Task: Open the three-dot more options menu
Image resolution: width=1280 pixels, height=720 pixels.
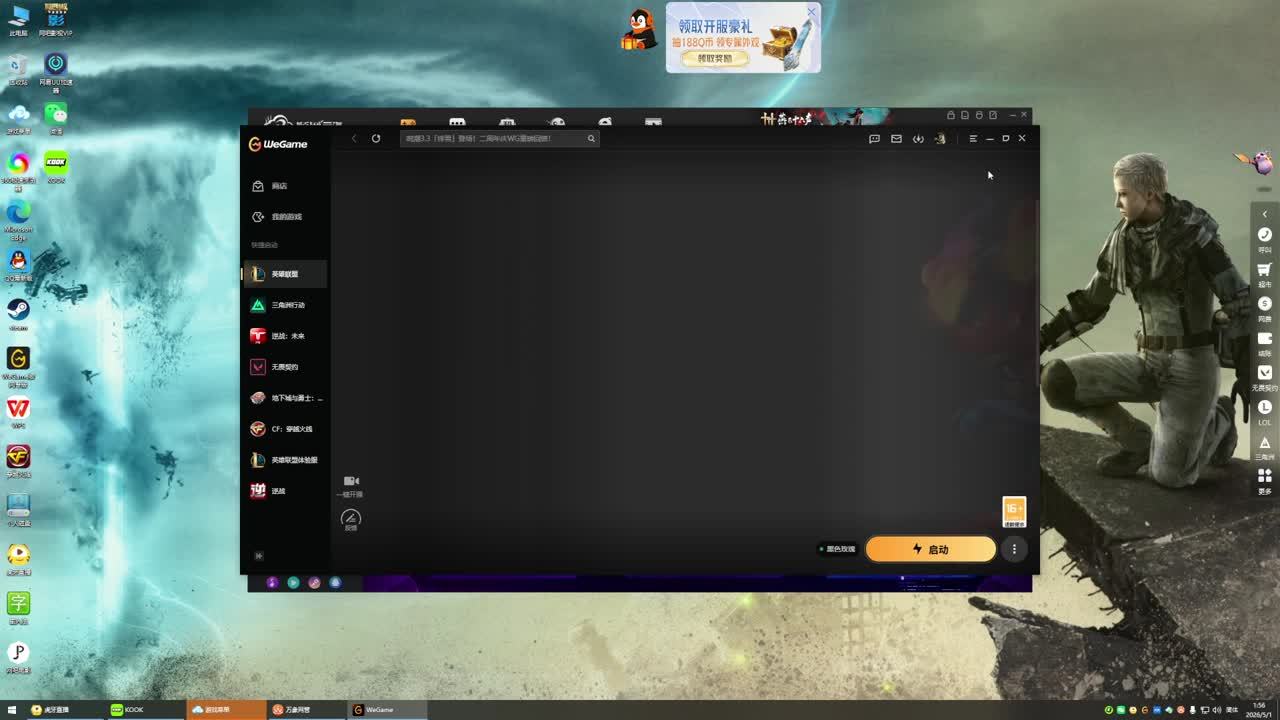Action: (1014, 549)
